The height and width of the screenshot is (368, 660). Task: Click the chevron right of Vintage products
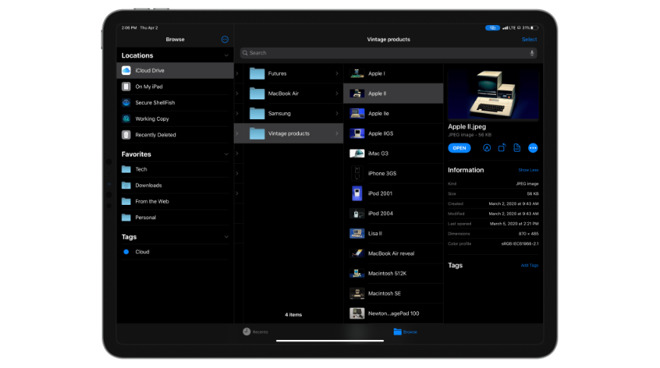(337, 133)
